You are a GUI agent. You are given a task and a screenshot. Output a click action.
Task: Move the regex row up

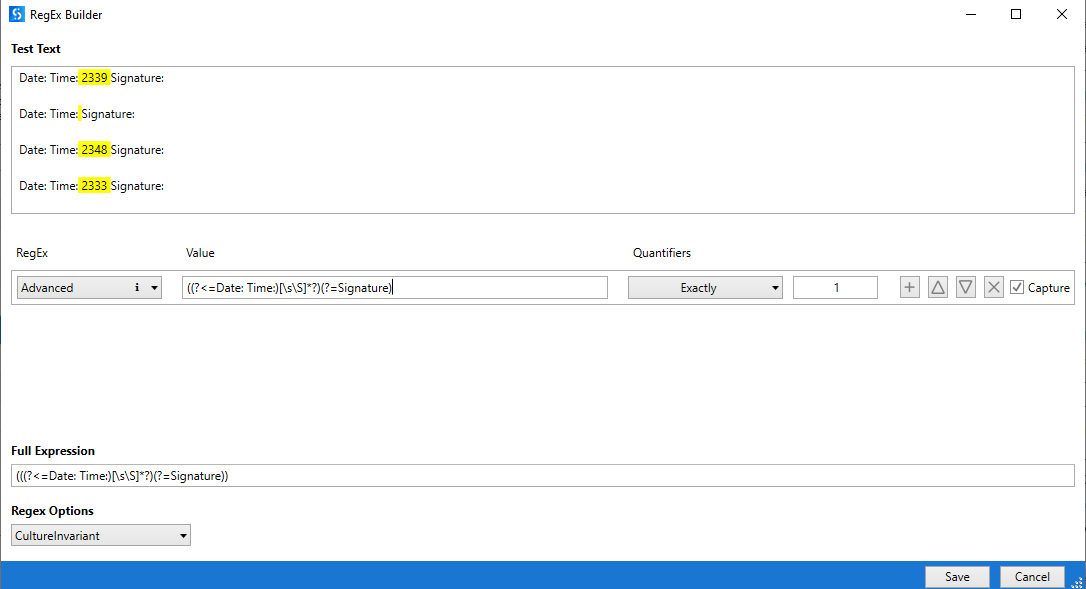click(937, 287)
